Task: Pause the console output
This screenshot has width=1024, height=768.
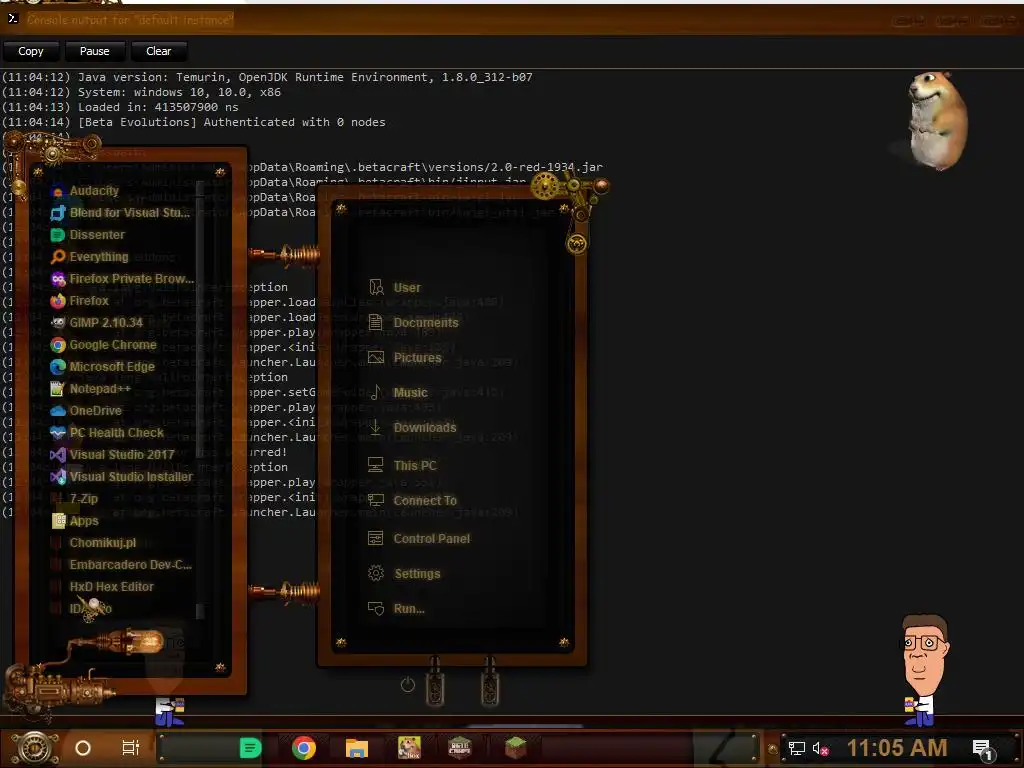Action: 95,51
